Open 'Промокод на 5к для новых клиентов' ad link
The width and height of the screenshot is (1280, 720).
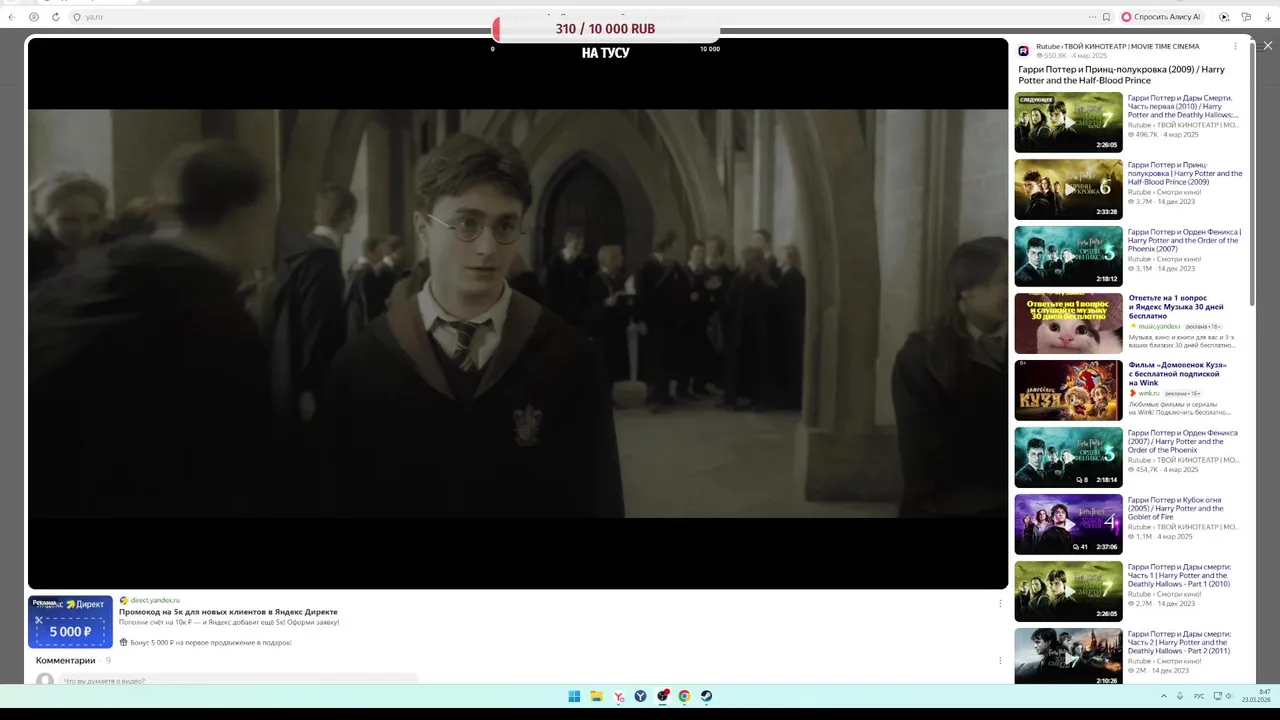(228, 612)
